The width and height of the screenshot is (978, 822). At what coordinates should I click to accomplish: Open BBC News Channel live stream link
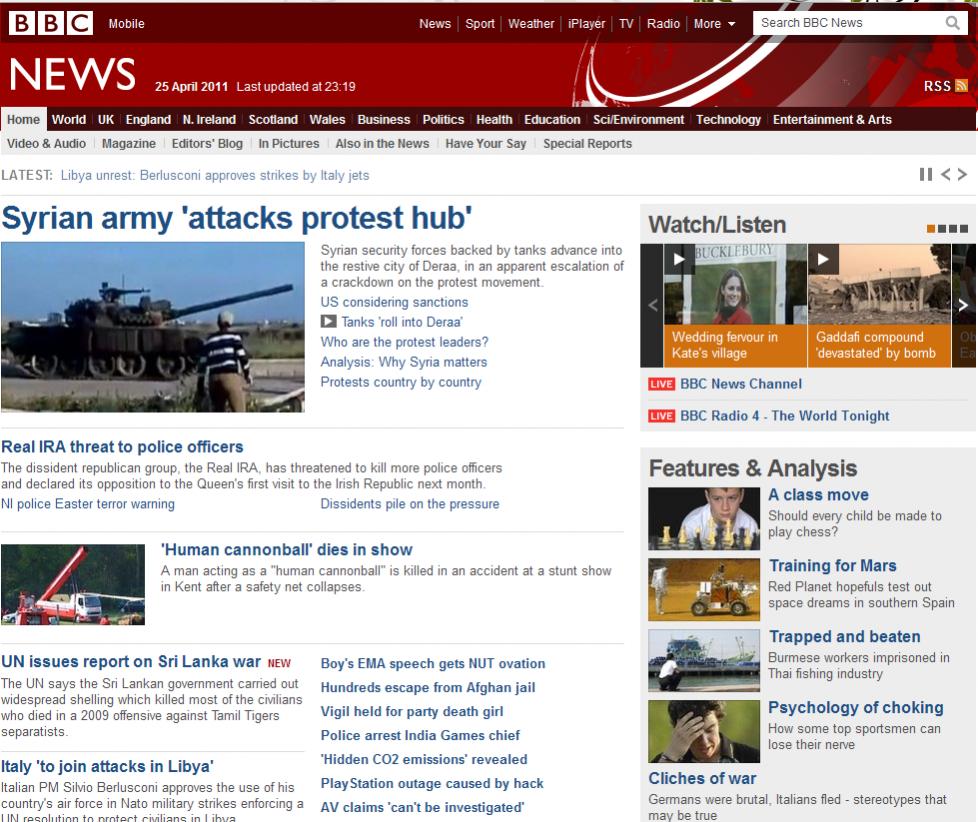pos(741,384)
